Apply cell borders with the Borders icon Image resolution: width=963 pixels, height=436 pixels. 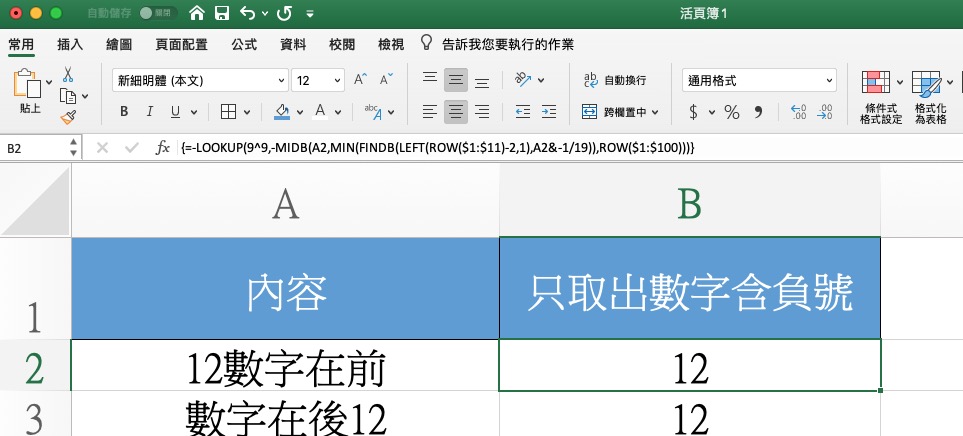[x=228, y=112]
